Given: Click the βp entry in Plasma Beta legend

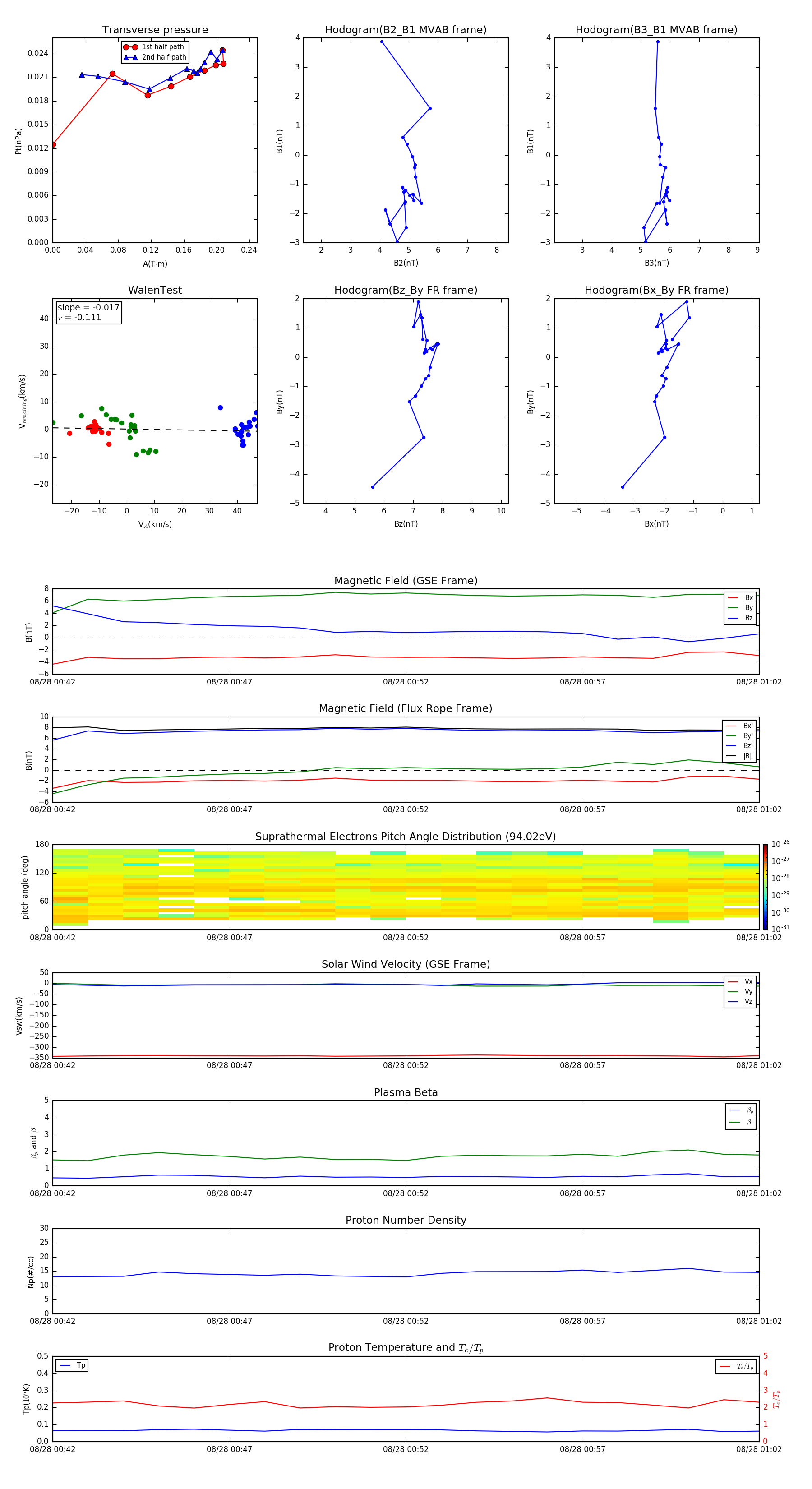Looking at the screenshot, I should pyautogui.click(x=741, y=1110).
